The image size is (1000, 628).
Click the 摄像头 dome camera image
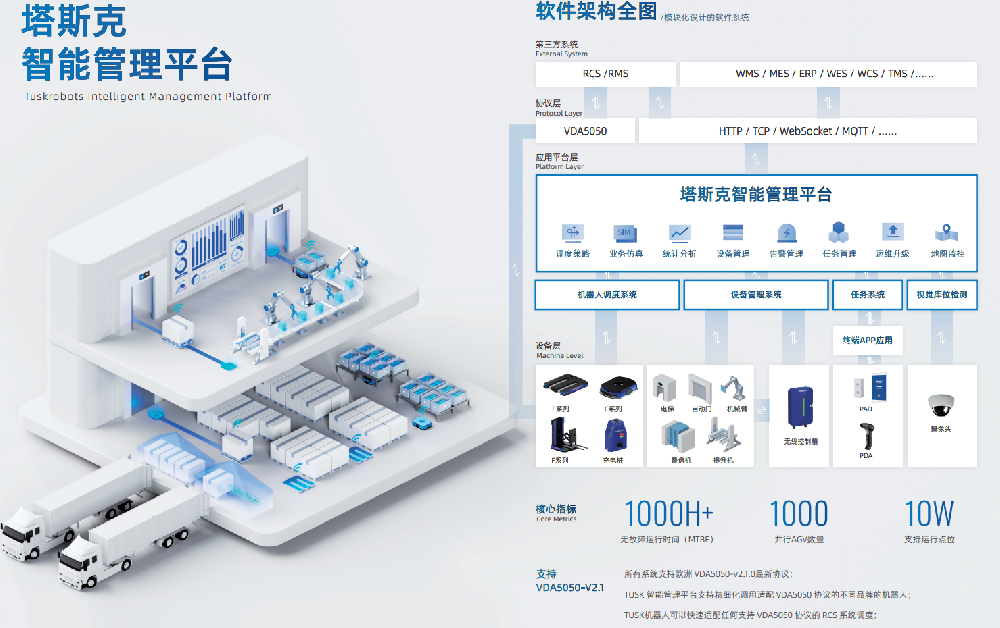pyautogui.click(x=941, y=405)
